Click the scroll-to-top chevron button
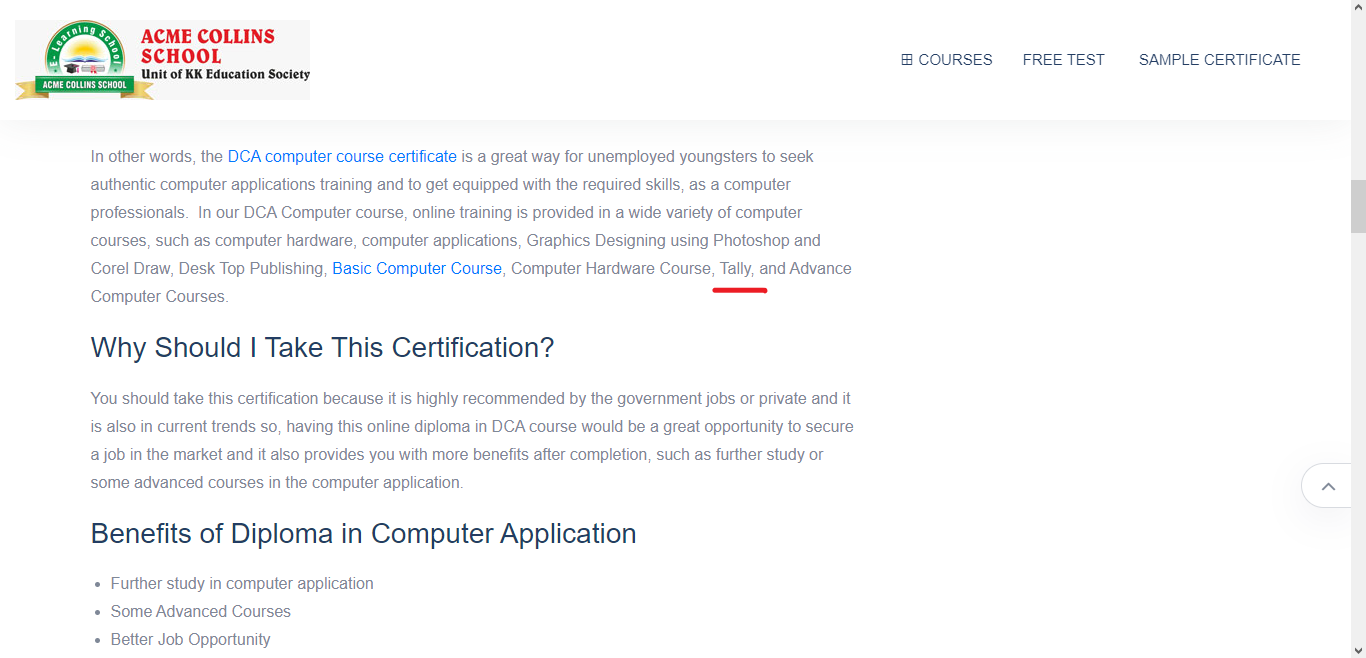The width and height of the screenshot is (1366, 658). pos(1328,486)
